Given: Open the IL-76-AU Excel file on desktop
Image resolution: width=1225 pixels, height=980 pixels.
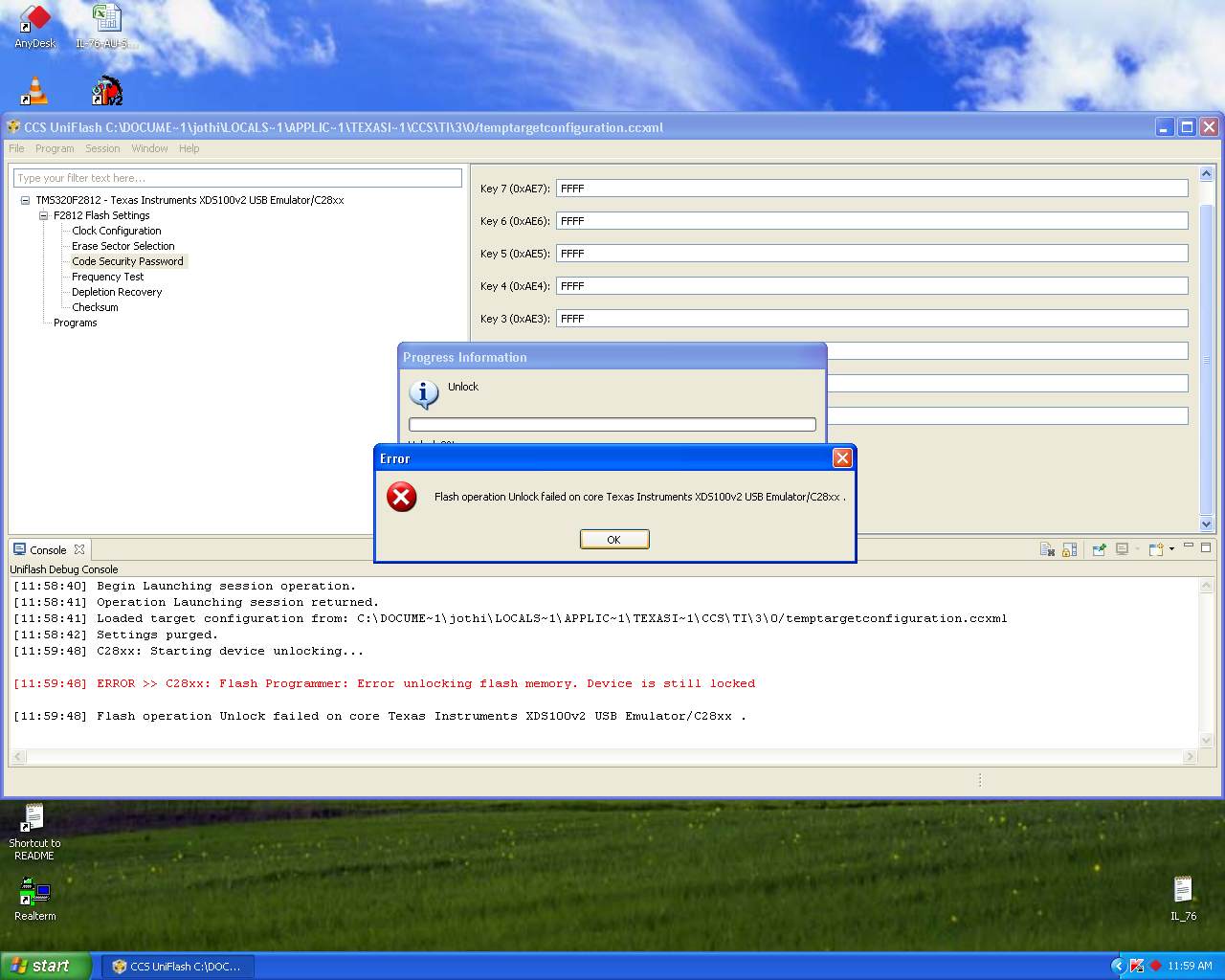Looking at the screenshot, I should pyautogui.click(x=107, y=27).
